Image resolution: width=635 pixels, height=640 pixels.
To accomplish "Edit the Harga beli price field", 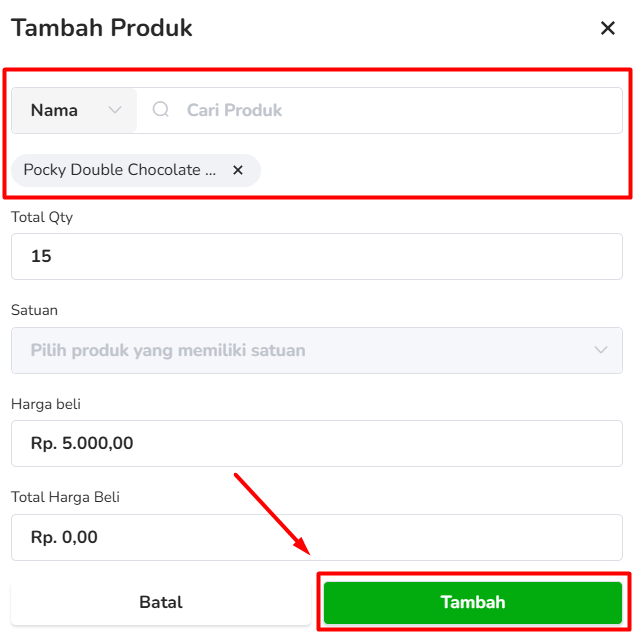I will (316, 443).
